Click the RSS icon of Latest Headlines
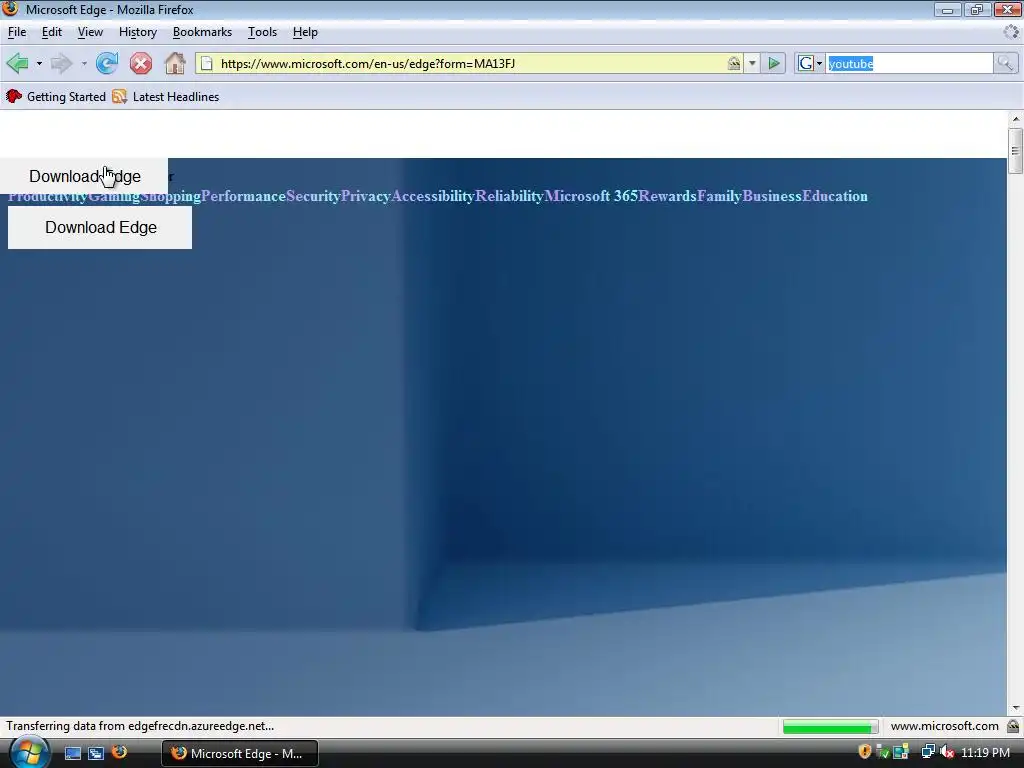 point(119,97)
